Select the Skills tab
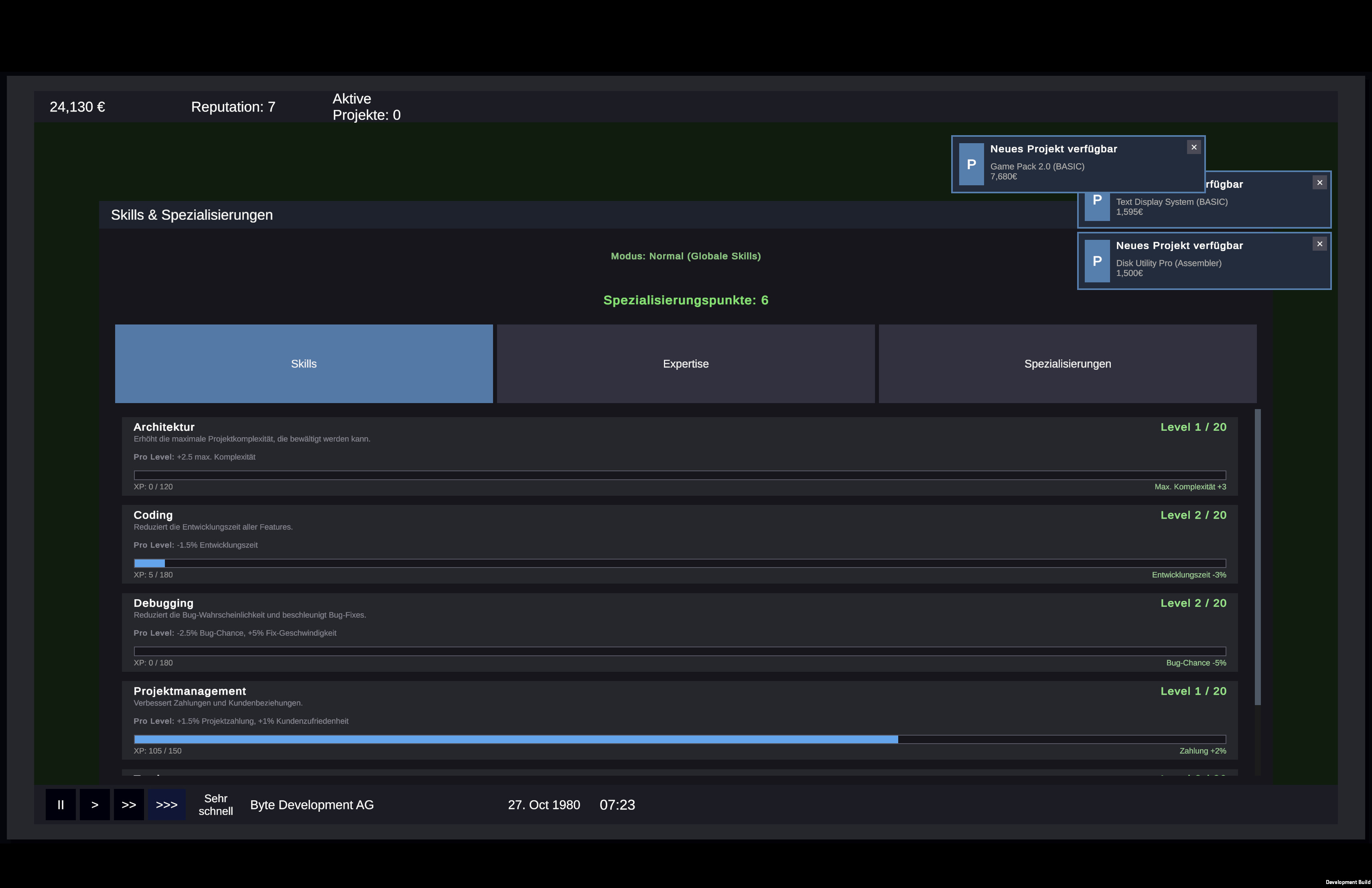The width and height of the screenshot is (1372, 888). pyautogui.click(x=304, y=364)
